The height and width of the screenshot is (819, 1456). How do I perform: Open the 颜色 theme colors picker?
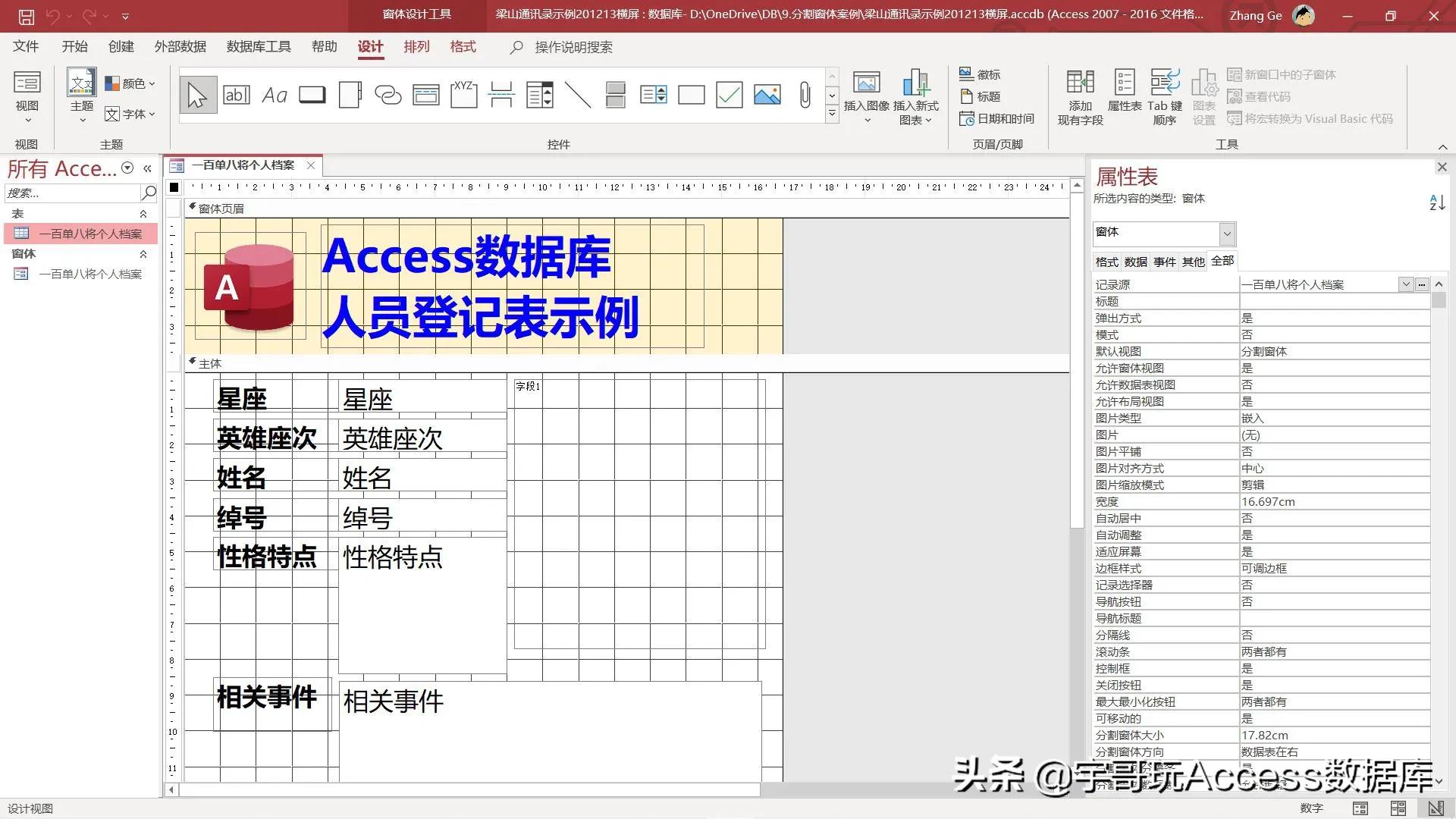(130, 83)
